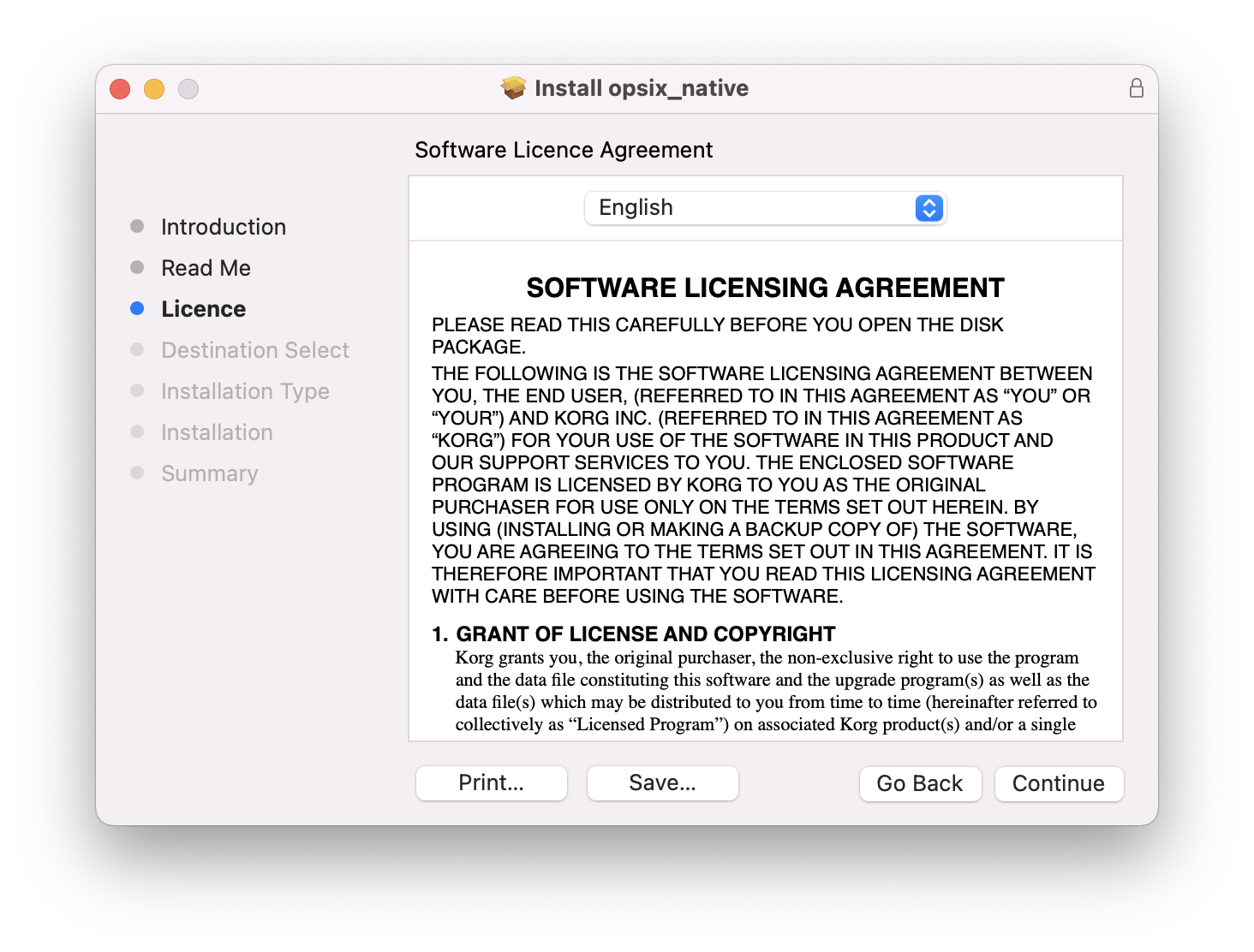Click the Destination Select step
The width and height of the screenshot is (1254, 952).
(255, 350)
